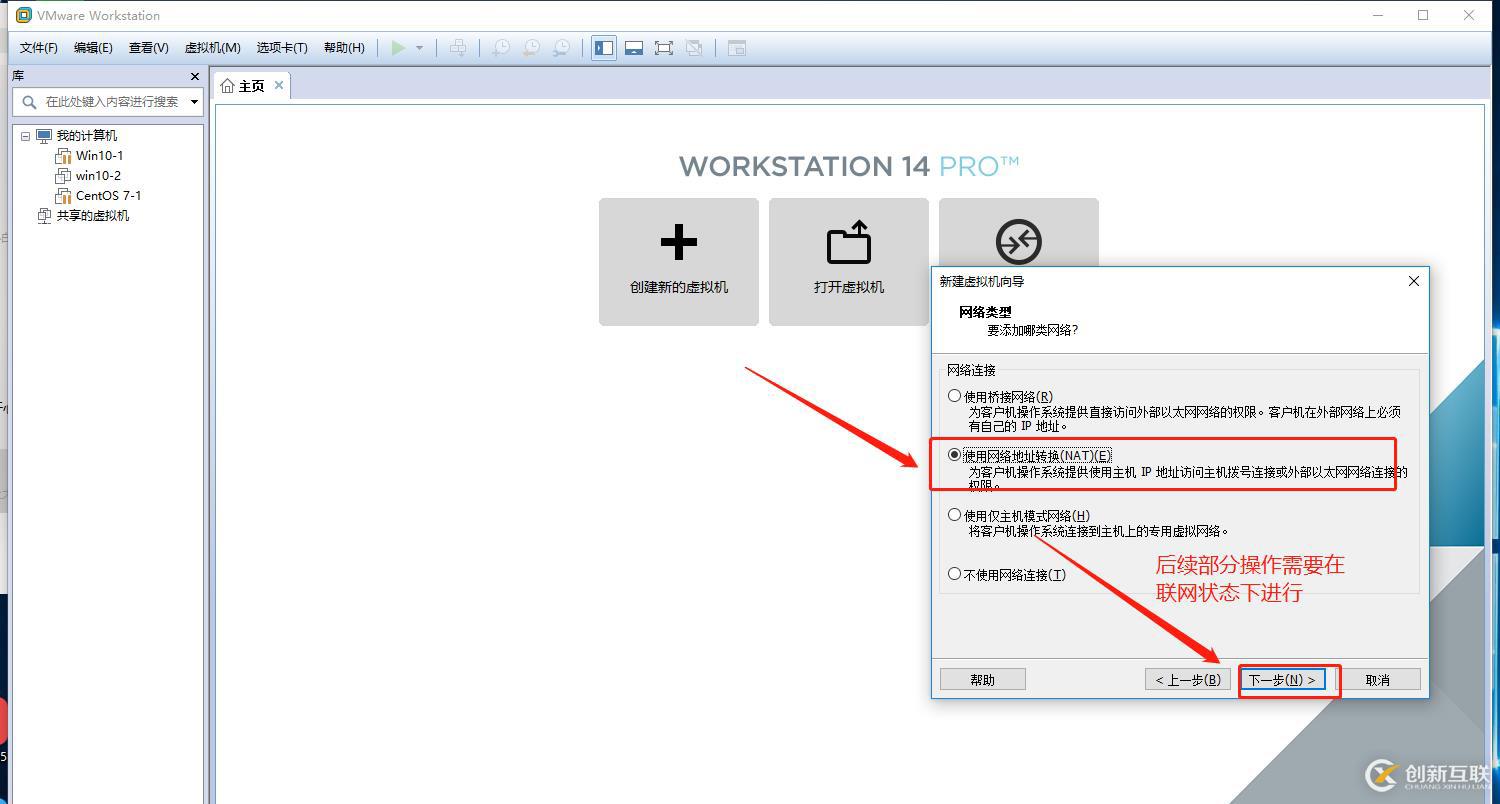Click the win10-2 VM icon
1500x804 pixels.
point(63,176)
